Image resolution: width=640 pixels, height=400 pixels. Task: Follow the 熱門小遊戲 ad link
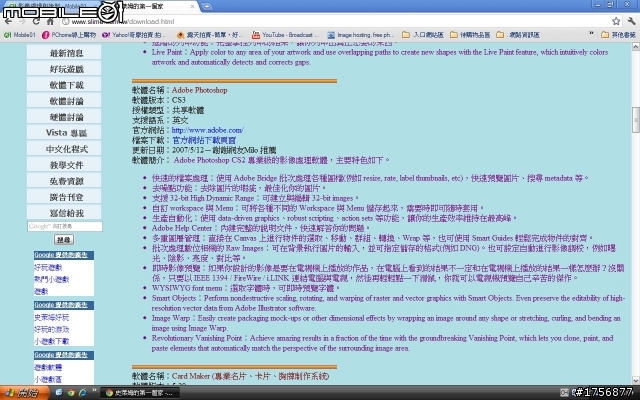click(51, 280)
